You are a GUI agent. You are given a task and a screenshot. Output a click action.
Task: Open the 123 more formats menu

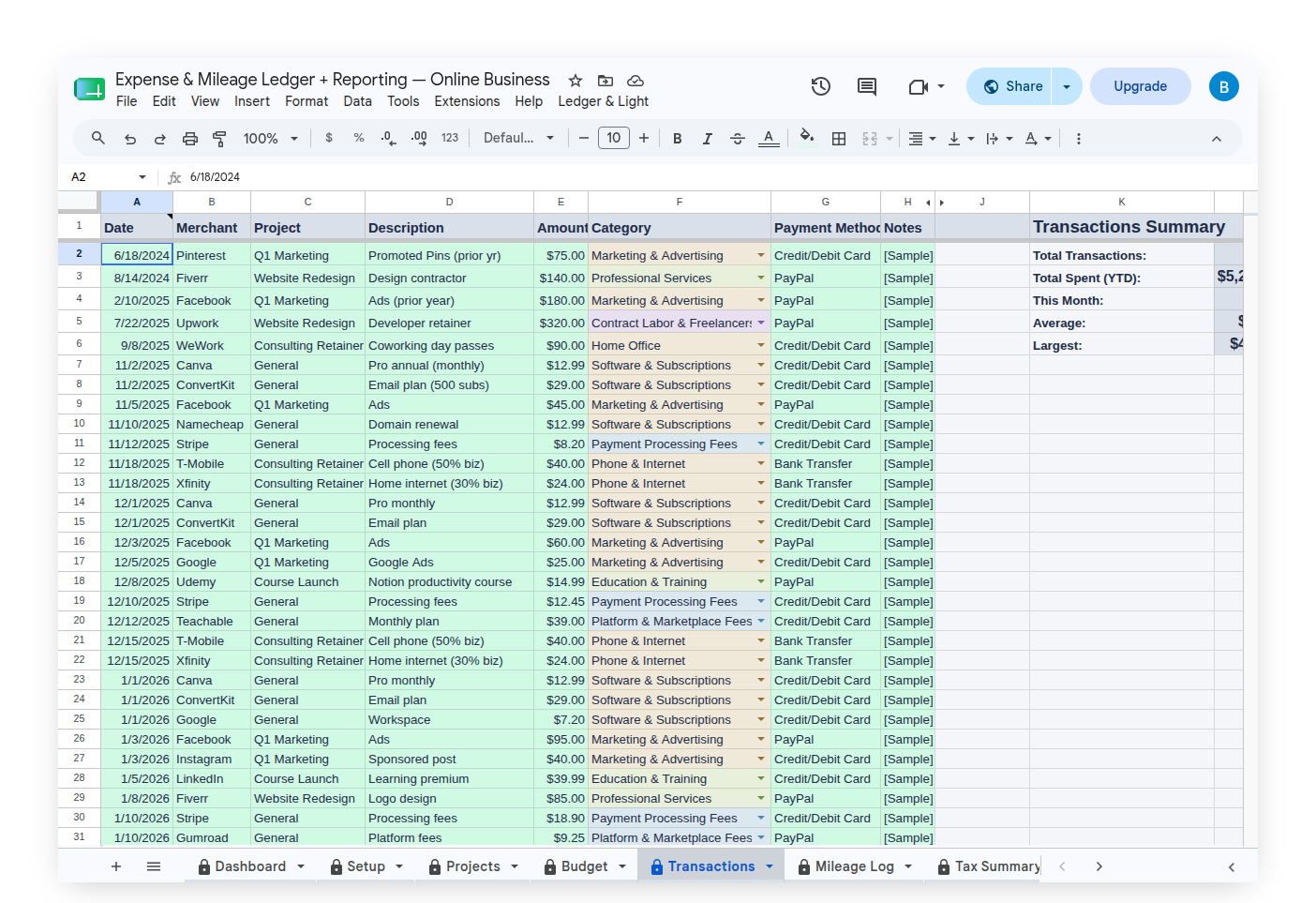(450, 138)
